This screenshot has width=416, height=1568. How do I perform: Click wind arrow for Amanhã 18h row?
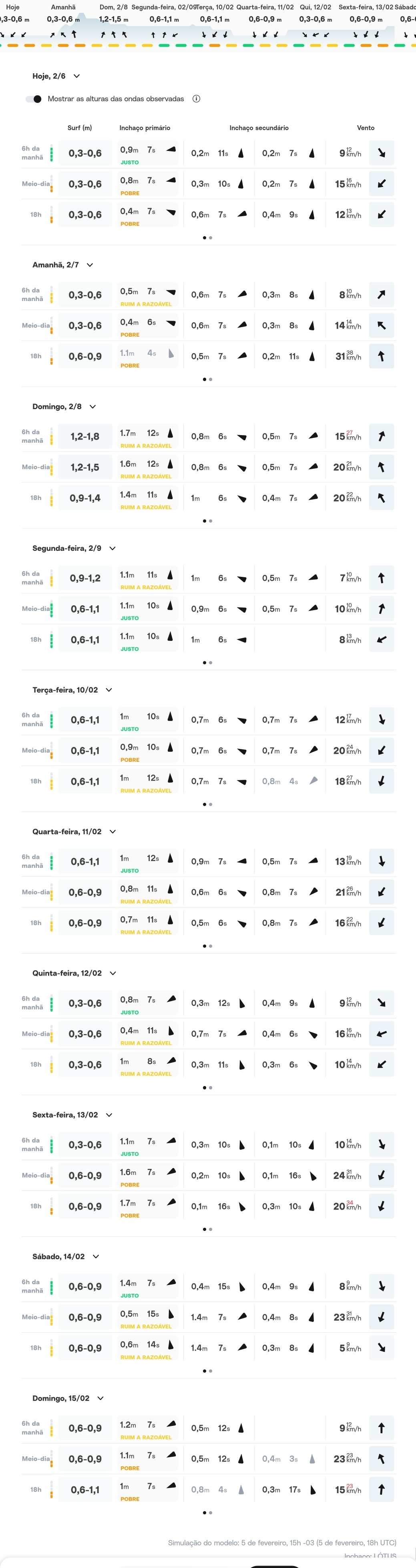[381, 357]
